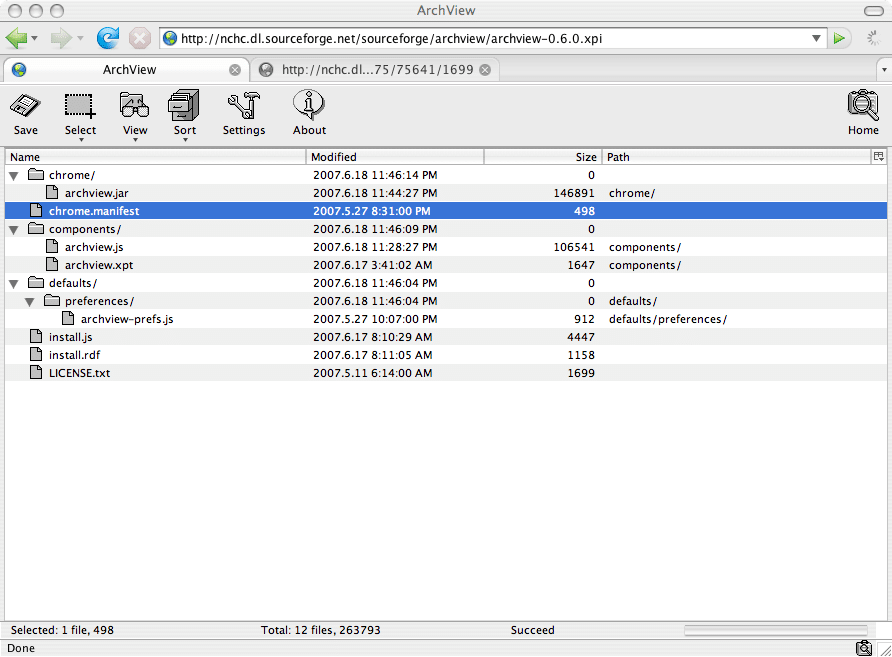Collapse the chrome/ folder triangle
The image size is (892, 657).
14,176
